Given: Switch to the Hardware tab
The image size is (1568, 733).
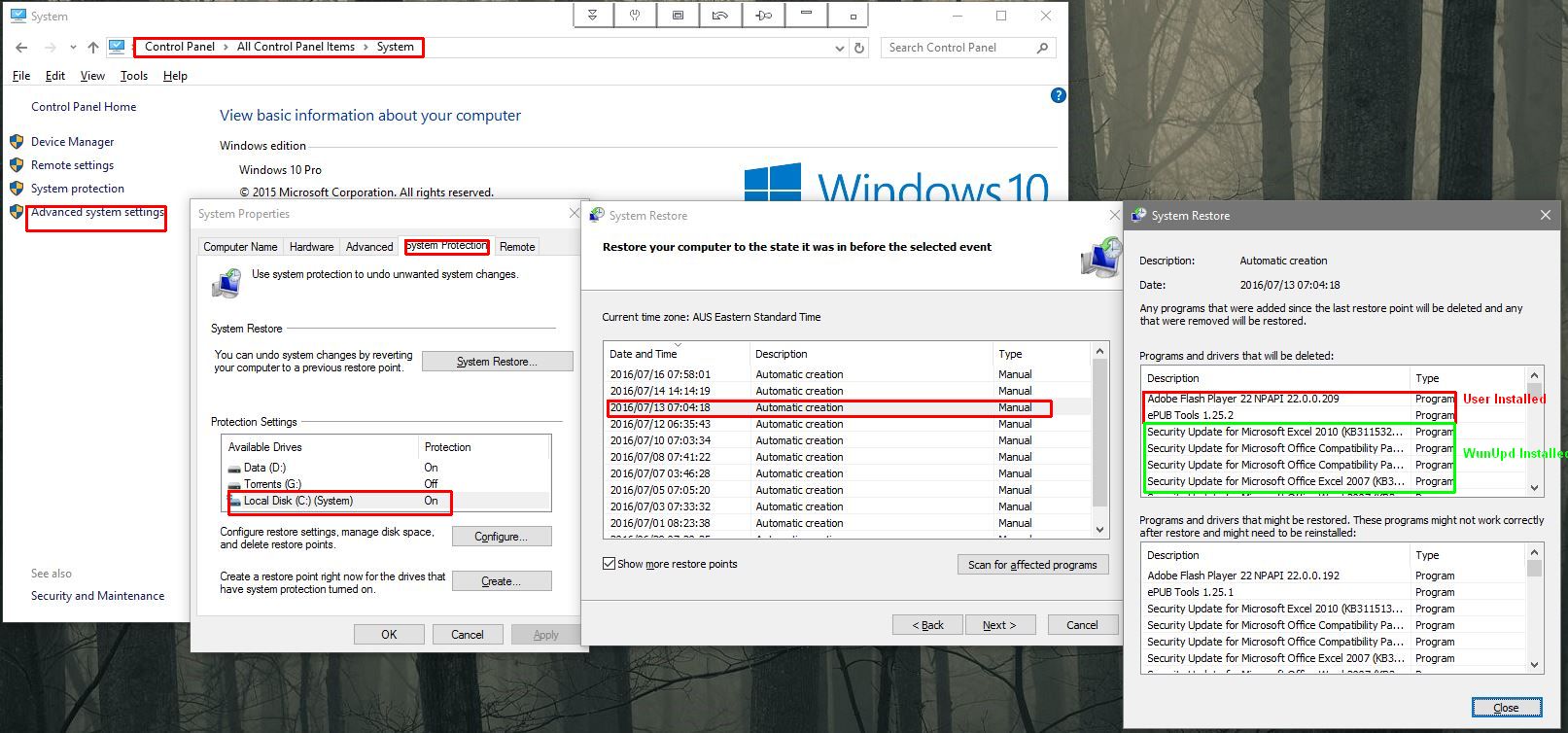Looking at the screenshot, I should [x=311, y=247].
